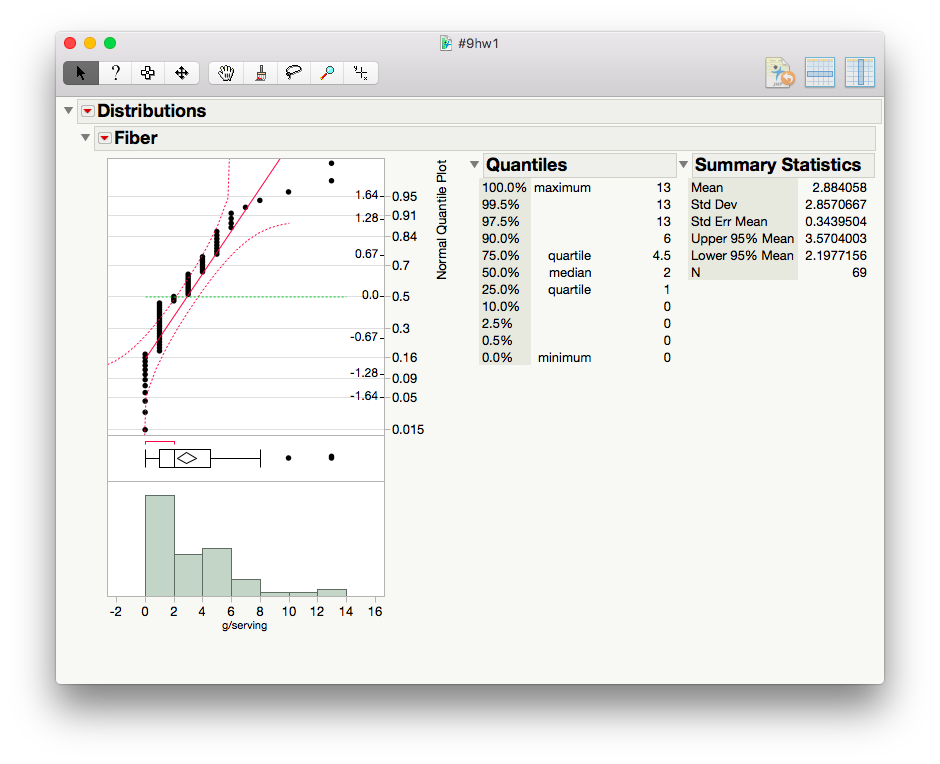Click the data table rows icon

pos(820,73)
